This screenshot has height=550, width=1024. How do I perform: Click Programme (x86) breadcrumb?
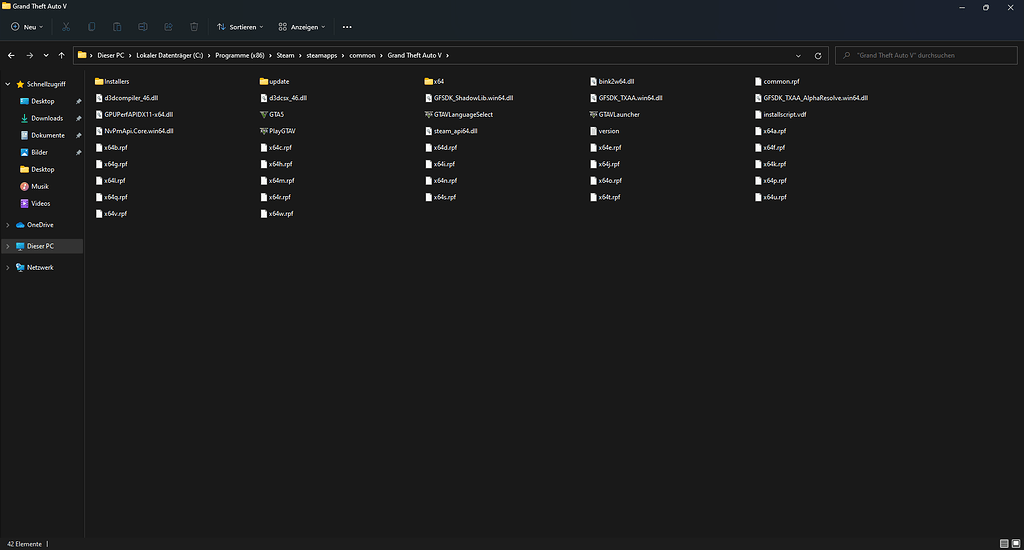240,56
